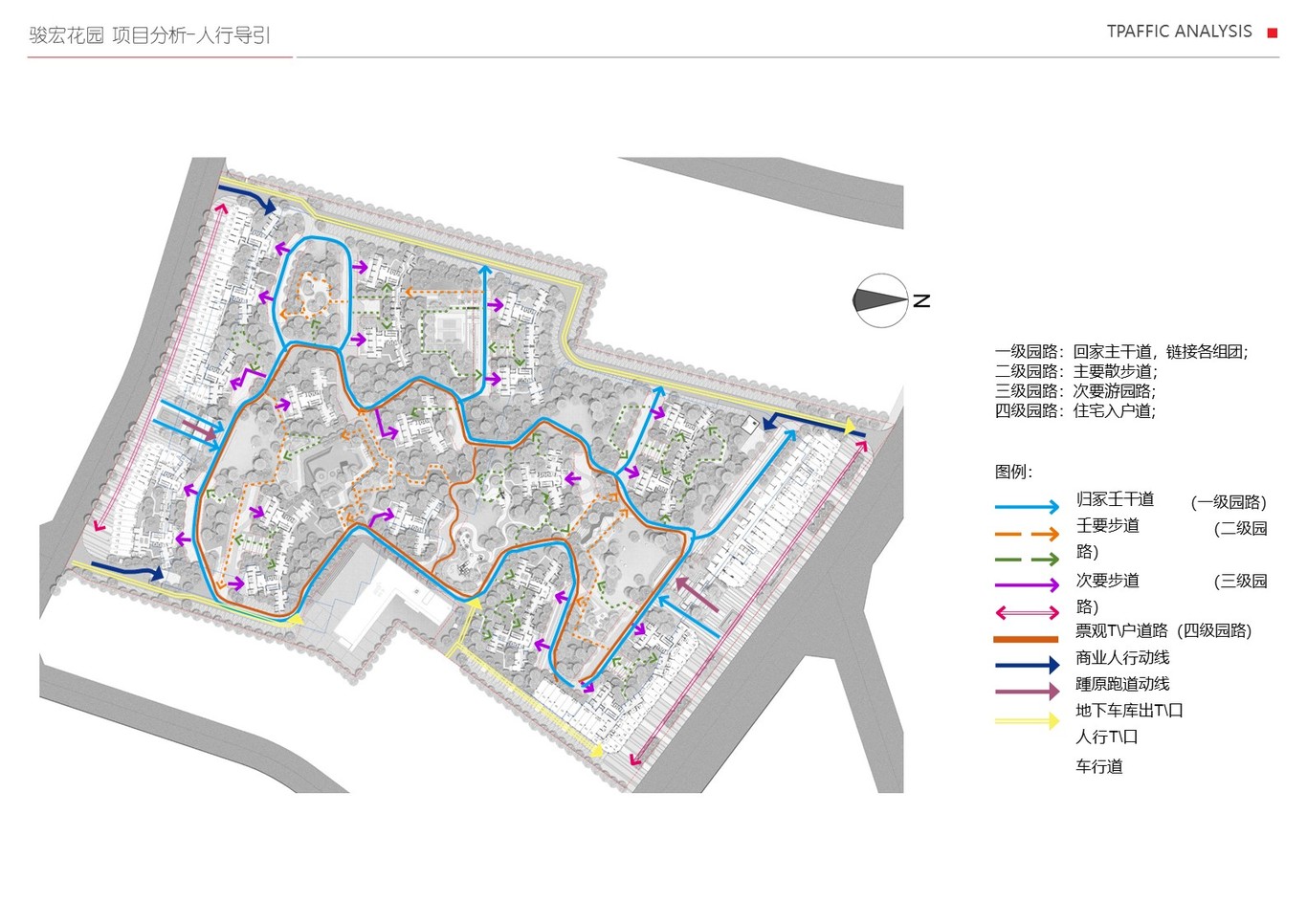Viewport: 1307px width, 924px height.
Task: Select the thick orange line in legend
Action: [1026, 639]
